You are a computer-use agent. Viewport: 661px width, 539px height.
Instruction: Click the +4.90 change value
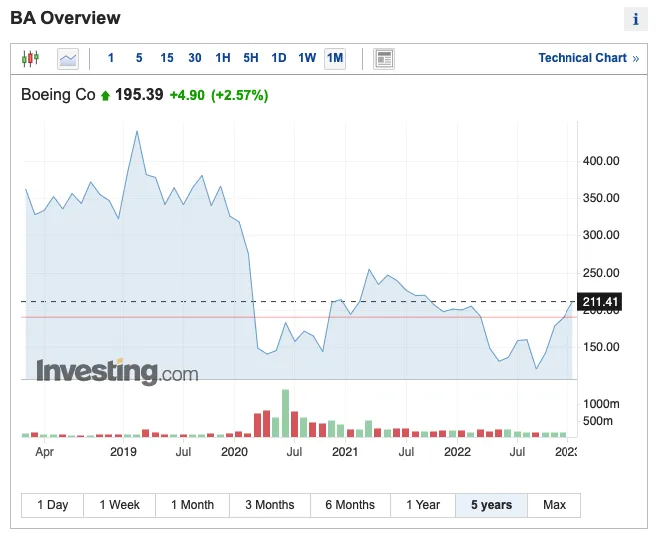tap(187, 95)
